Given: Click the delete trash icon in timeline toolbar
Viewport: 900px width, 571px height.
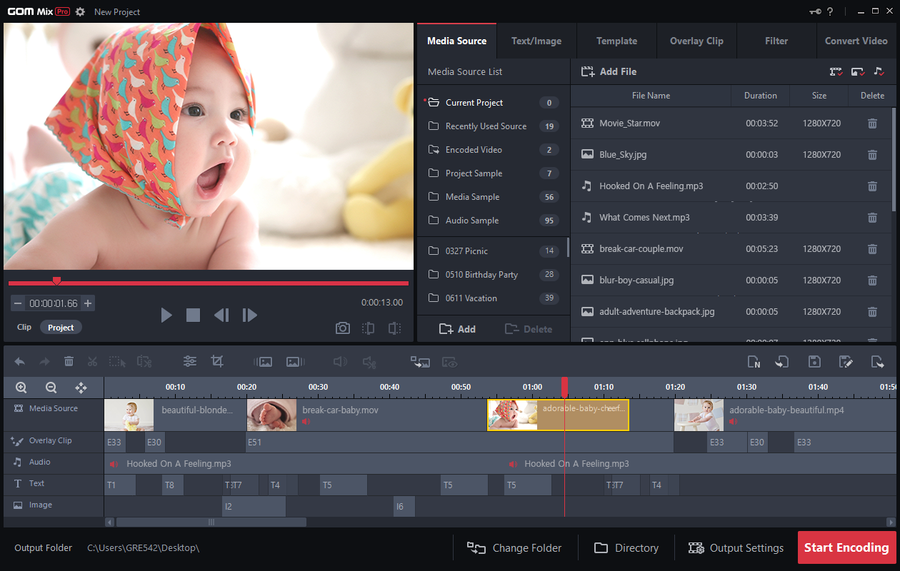Looking at the screenshot, I should (69, 361).
